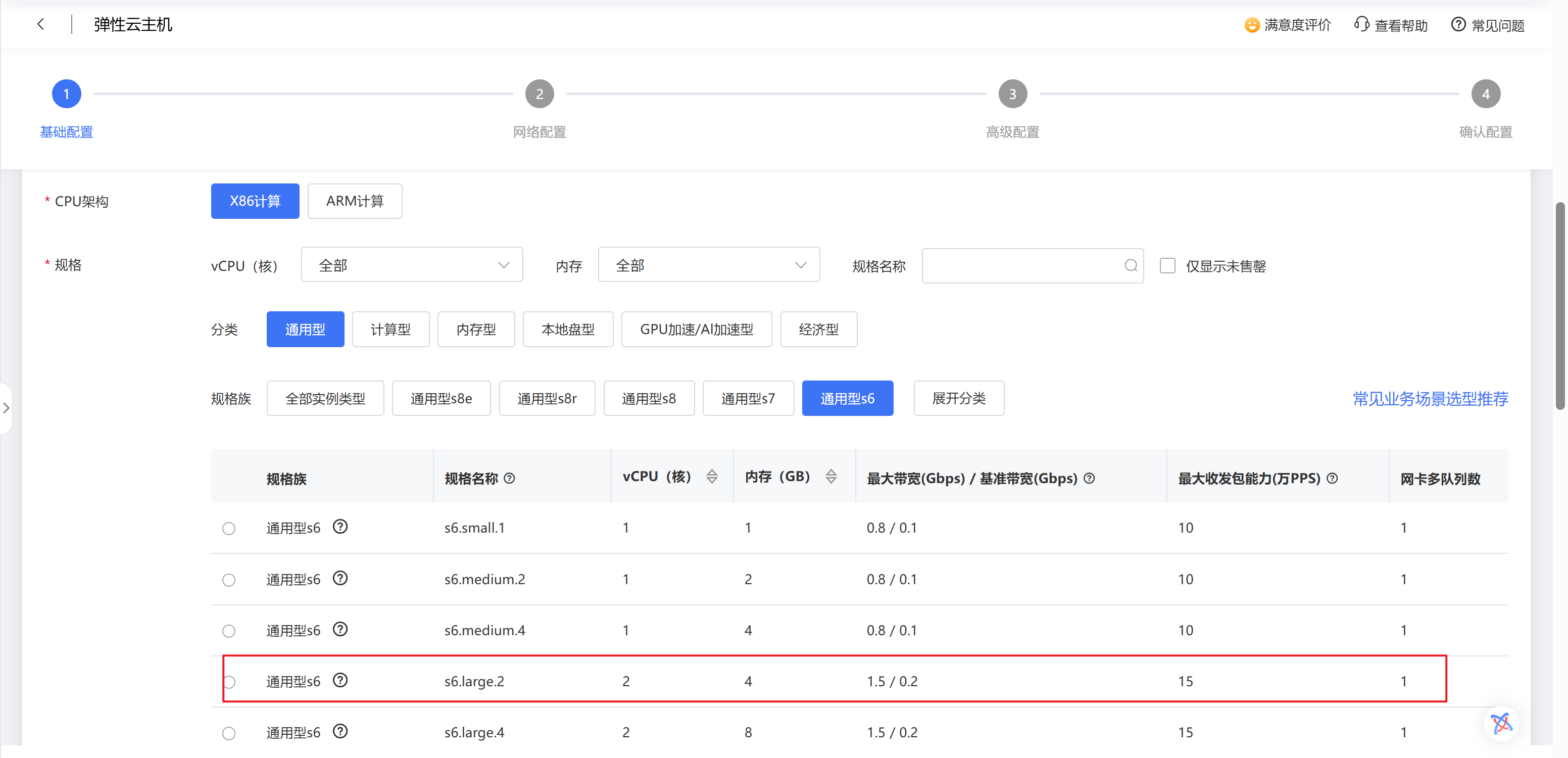Open the 内存 全部 dropdown
The height and width of the screenshot is (758, 1568).
pos(709,265)
